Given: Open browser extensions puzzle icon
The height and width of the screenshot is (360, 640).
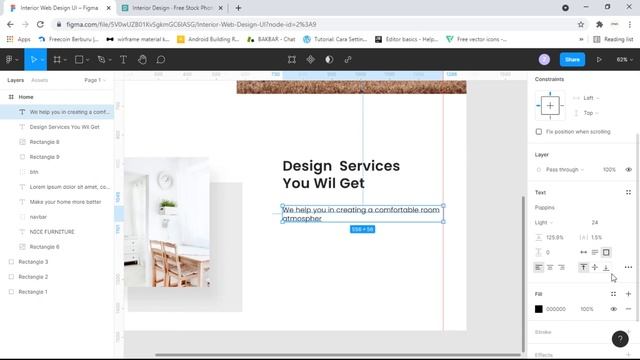Looking at the screenshot, I should point(599,24).
